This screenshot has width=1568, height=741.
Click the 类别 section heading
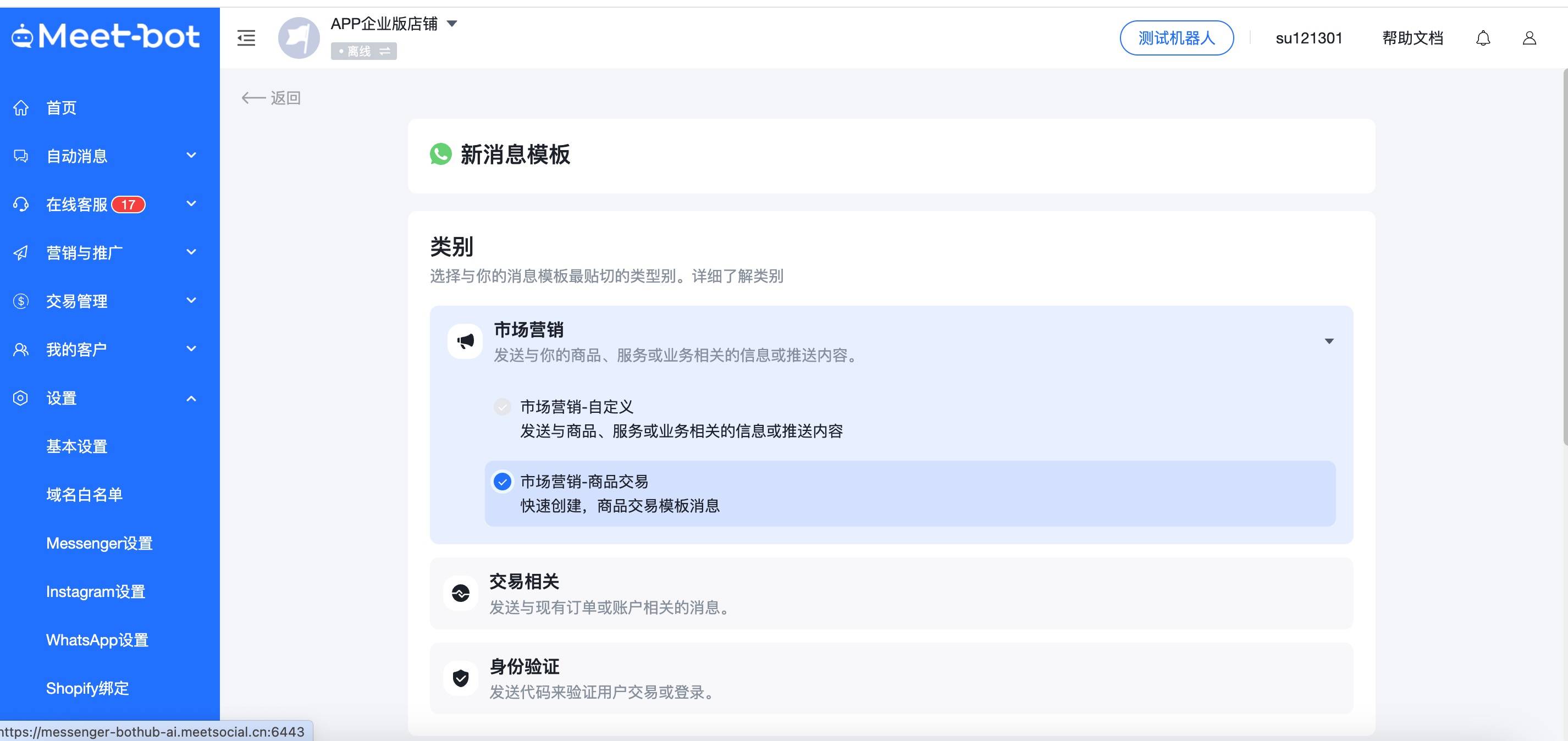(x=452, y=246)
